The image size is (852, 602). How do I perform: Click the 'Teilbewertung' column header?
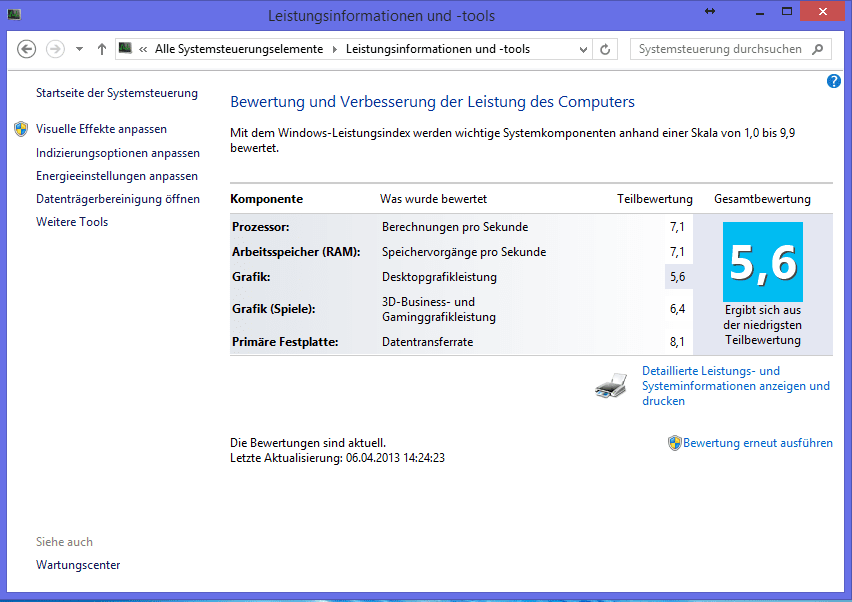point(655,199)
